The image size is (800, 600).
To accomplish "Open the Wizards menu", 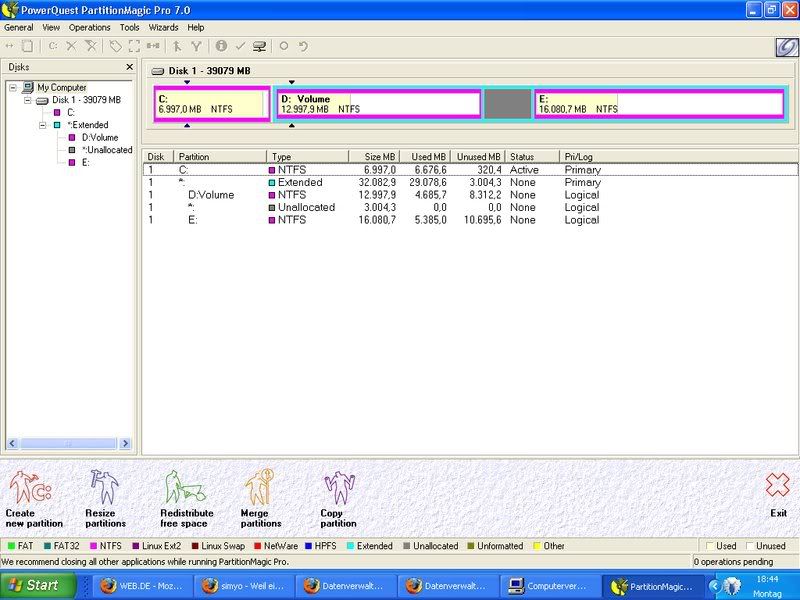I will pos(163,28).
